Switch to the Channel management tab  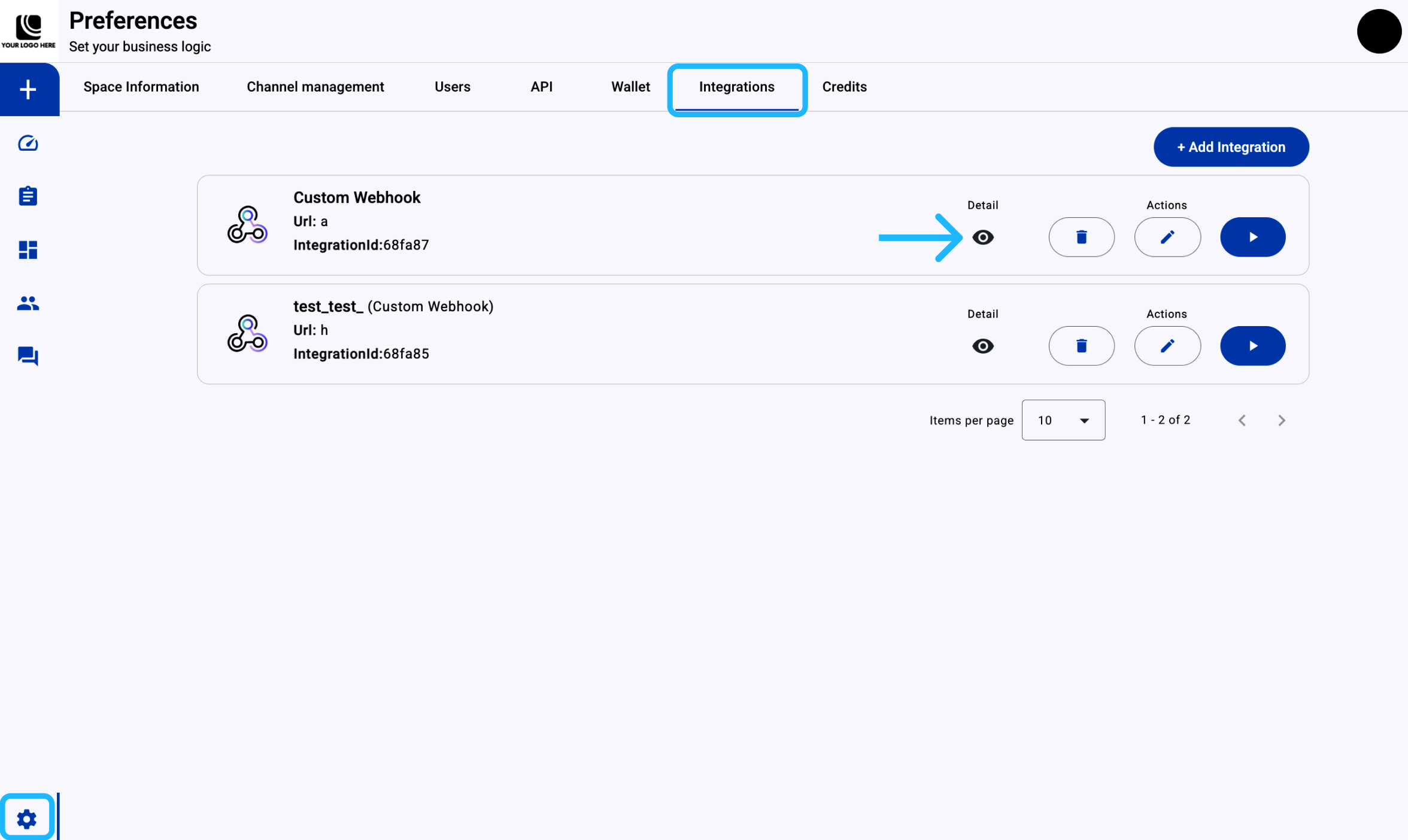pyautogui.click(x=315, y=87)
